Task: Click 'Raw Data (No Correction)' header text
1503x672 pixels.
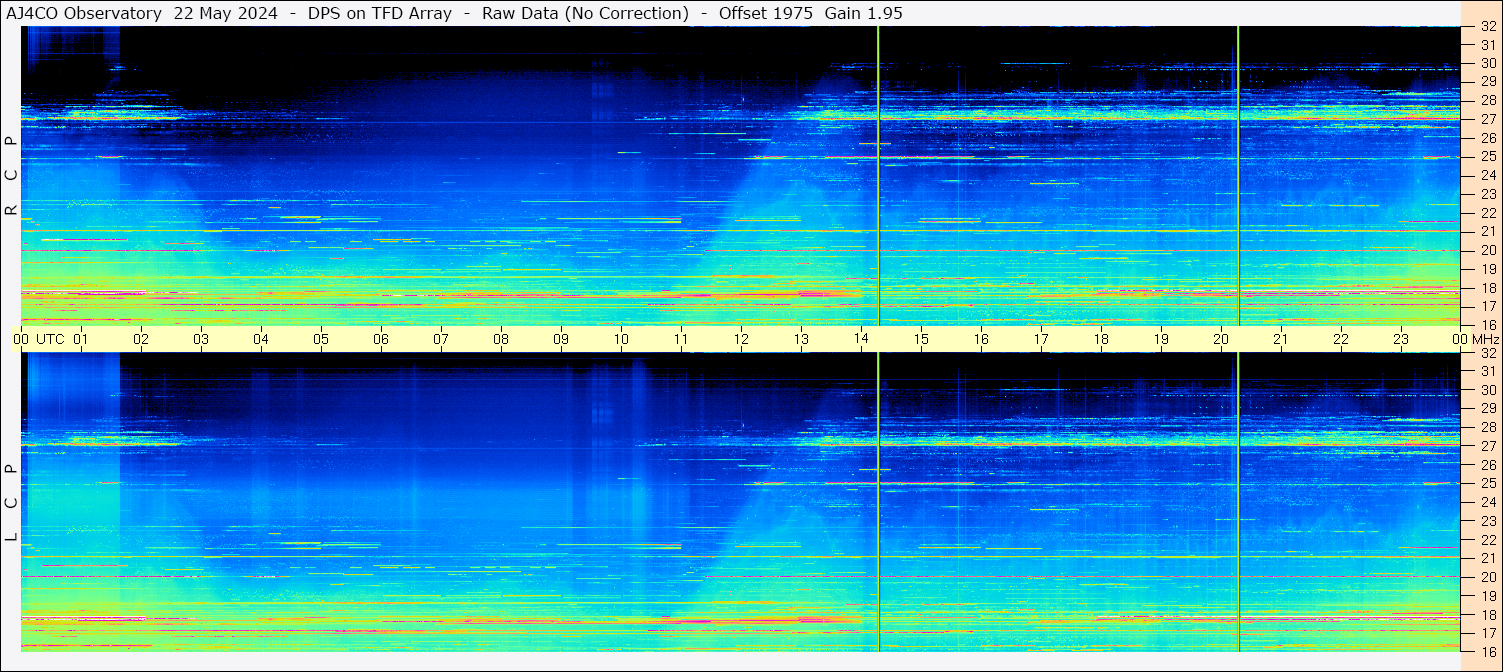Action: pos(586,13)
